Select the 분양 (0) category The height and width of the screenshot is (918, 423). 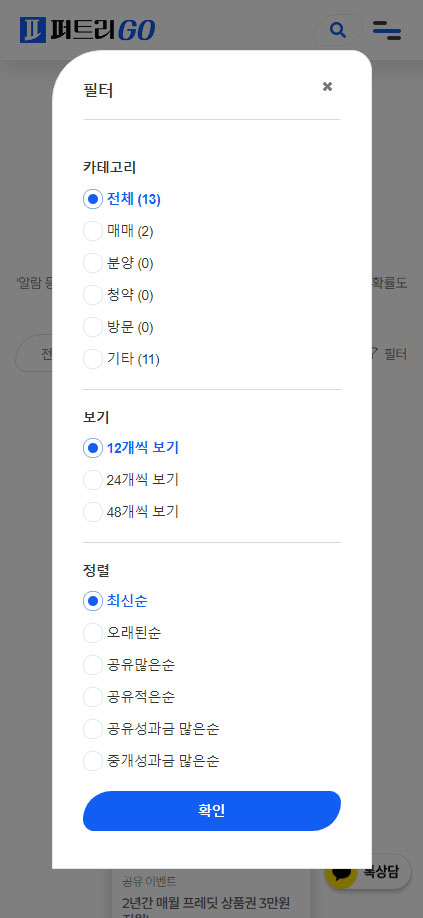click(x=118, y=263)
